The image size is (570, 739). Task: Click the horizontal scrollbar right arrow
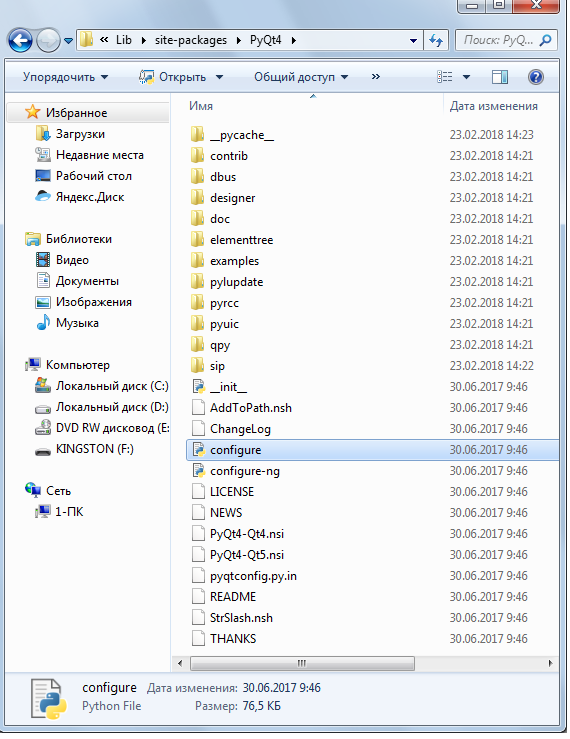[550, 663]
